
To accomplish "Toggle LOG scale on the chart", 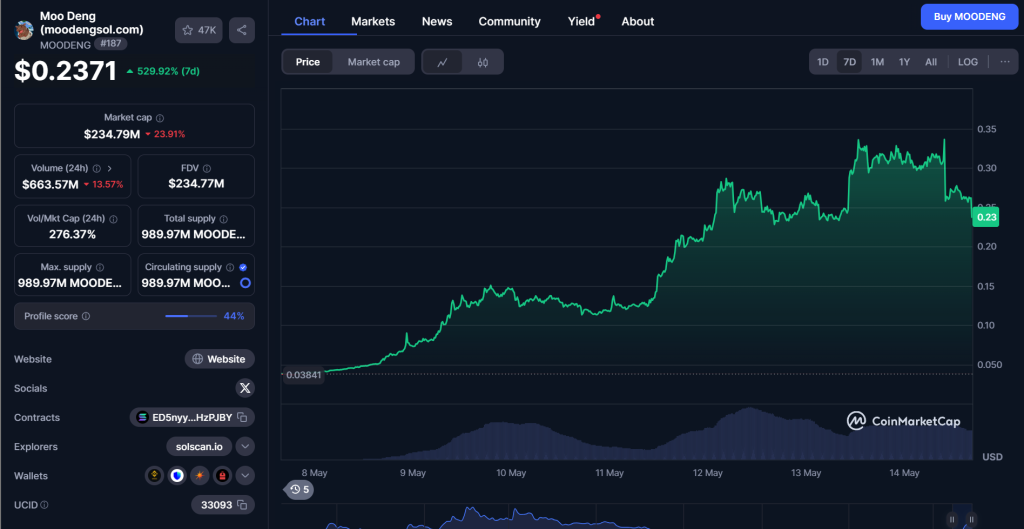I will tap(968, 62).
